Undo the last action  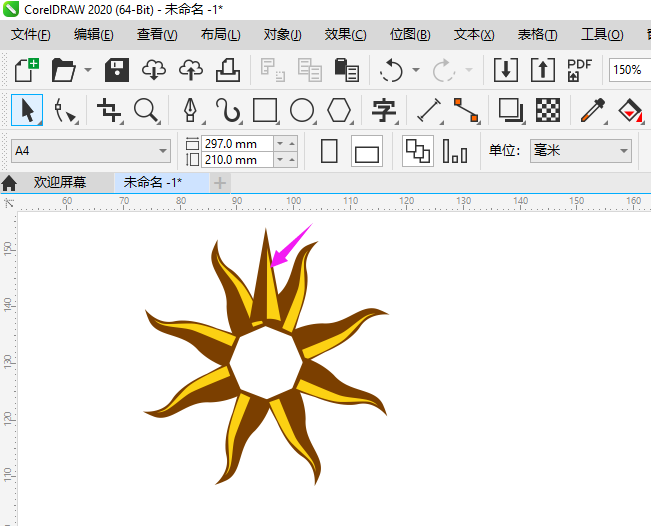point(392,70)
